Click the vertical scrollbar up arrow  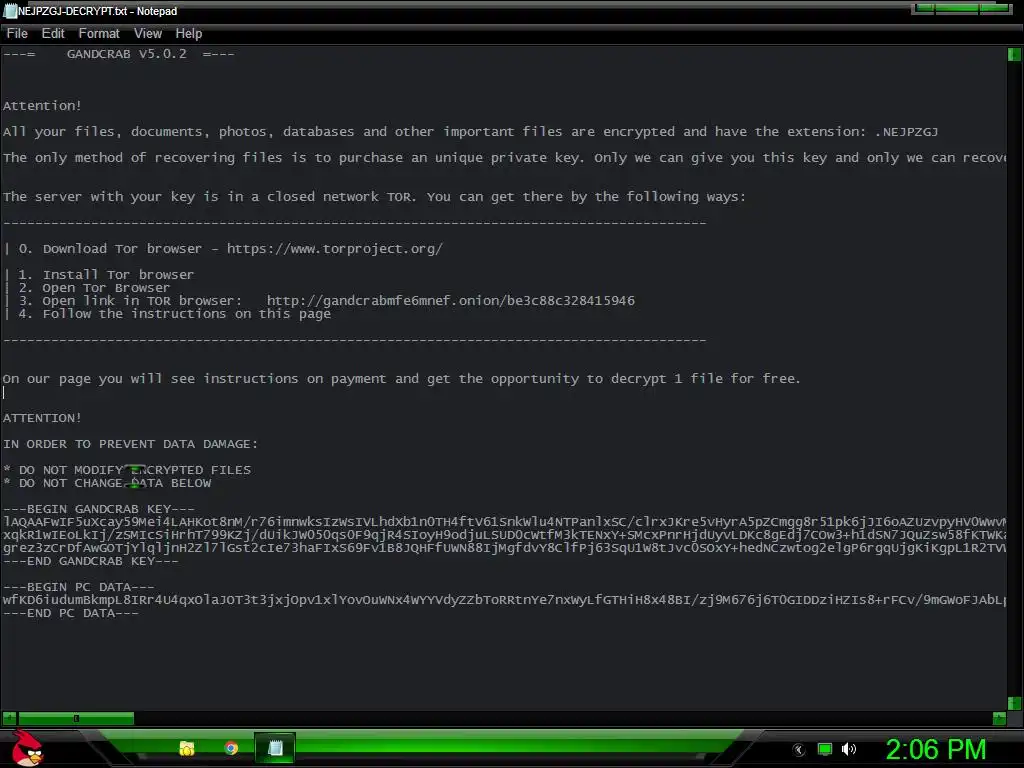[1014, 55]
